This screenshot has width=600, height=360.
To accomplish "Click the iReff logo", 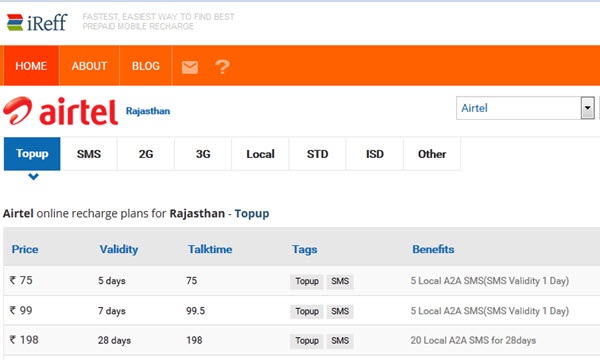I will coord(37,22).
